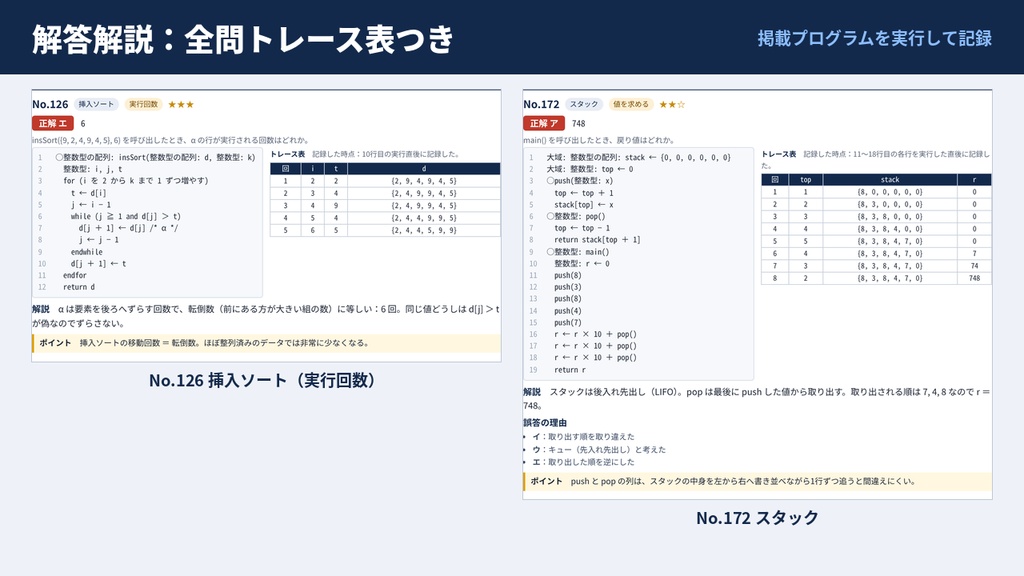The width and height of the screenshot is (1024, 576).
Task: Click the question text starting with insSort({9, 2, 4, 9, 4, 5}, 6)
Action: (x=170, y=140)
